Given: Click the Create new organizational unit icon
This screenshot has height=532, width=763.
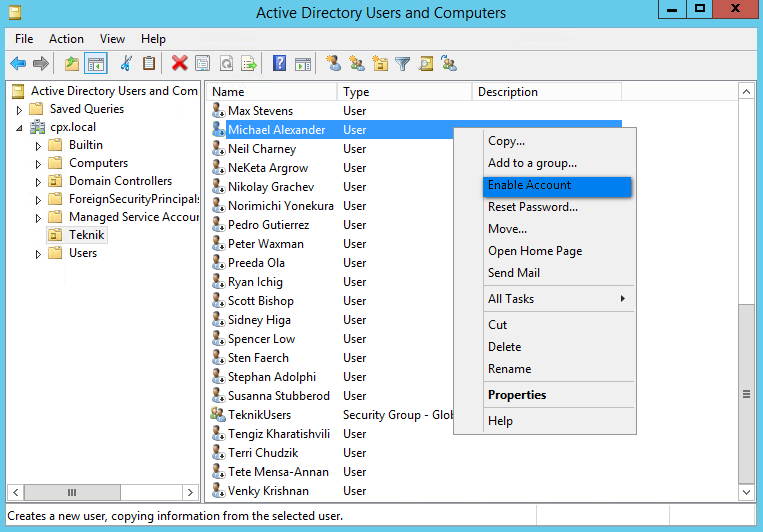Looking at the screenshot, I should click(380, 64).
